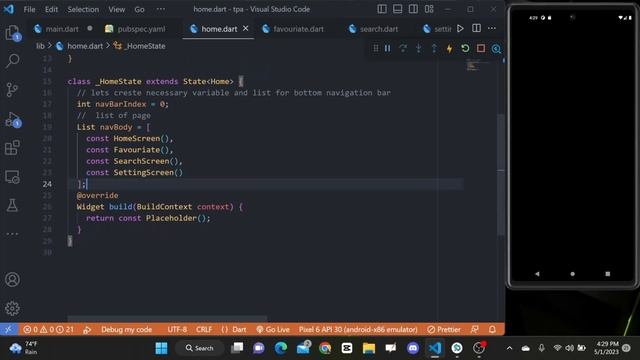
Task: Change file encoding UTF-8
Action: (x=177, y=329)
